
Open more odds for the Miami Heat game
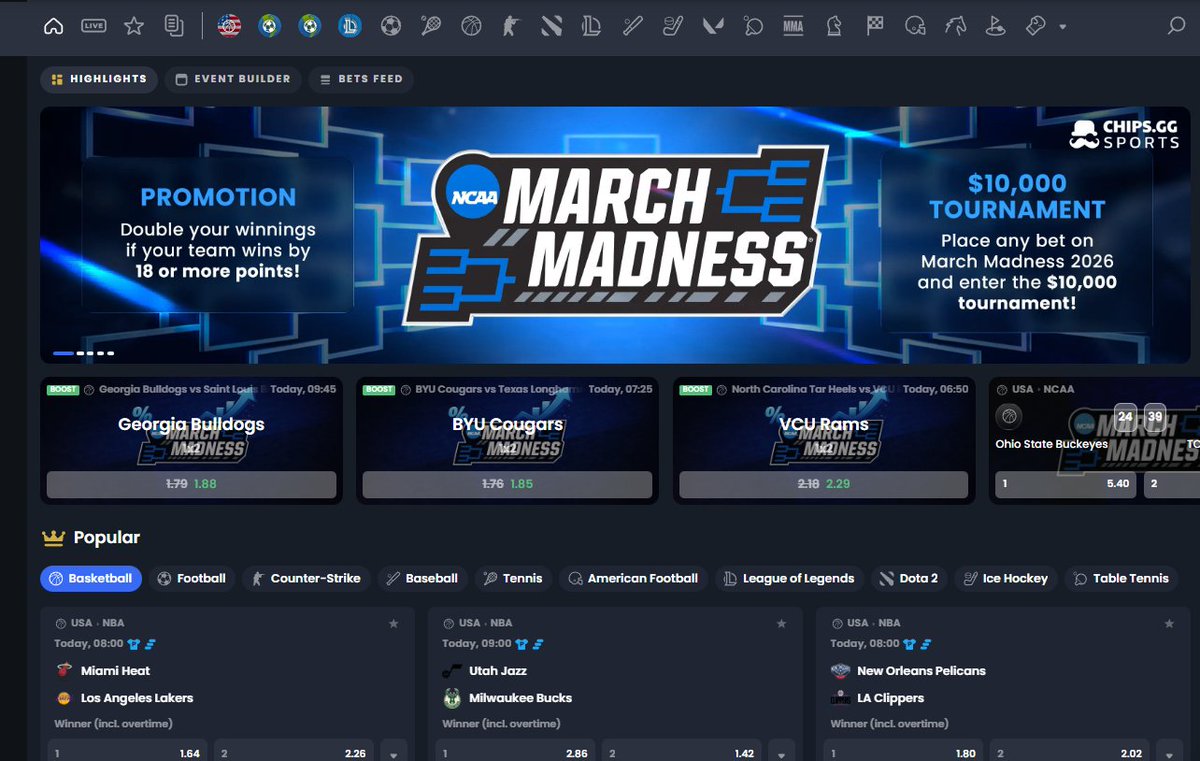(x=394, y=752)
